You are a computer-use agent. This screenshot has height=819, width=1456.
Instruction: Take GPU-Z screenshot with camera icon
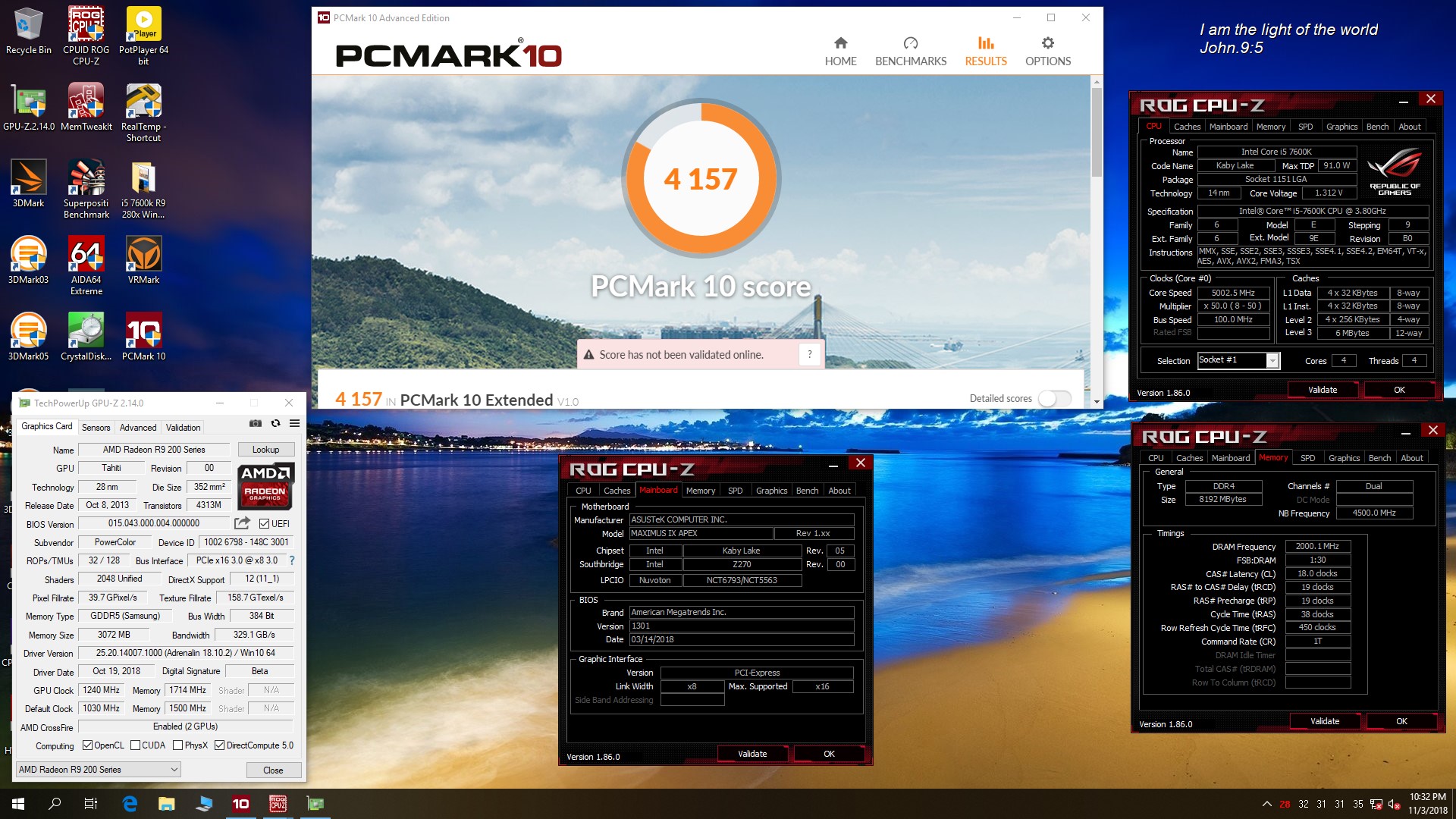coord(256,423)
